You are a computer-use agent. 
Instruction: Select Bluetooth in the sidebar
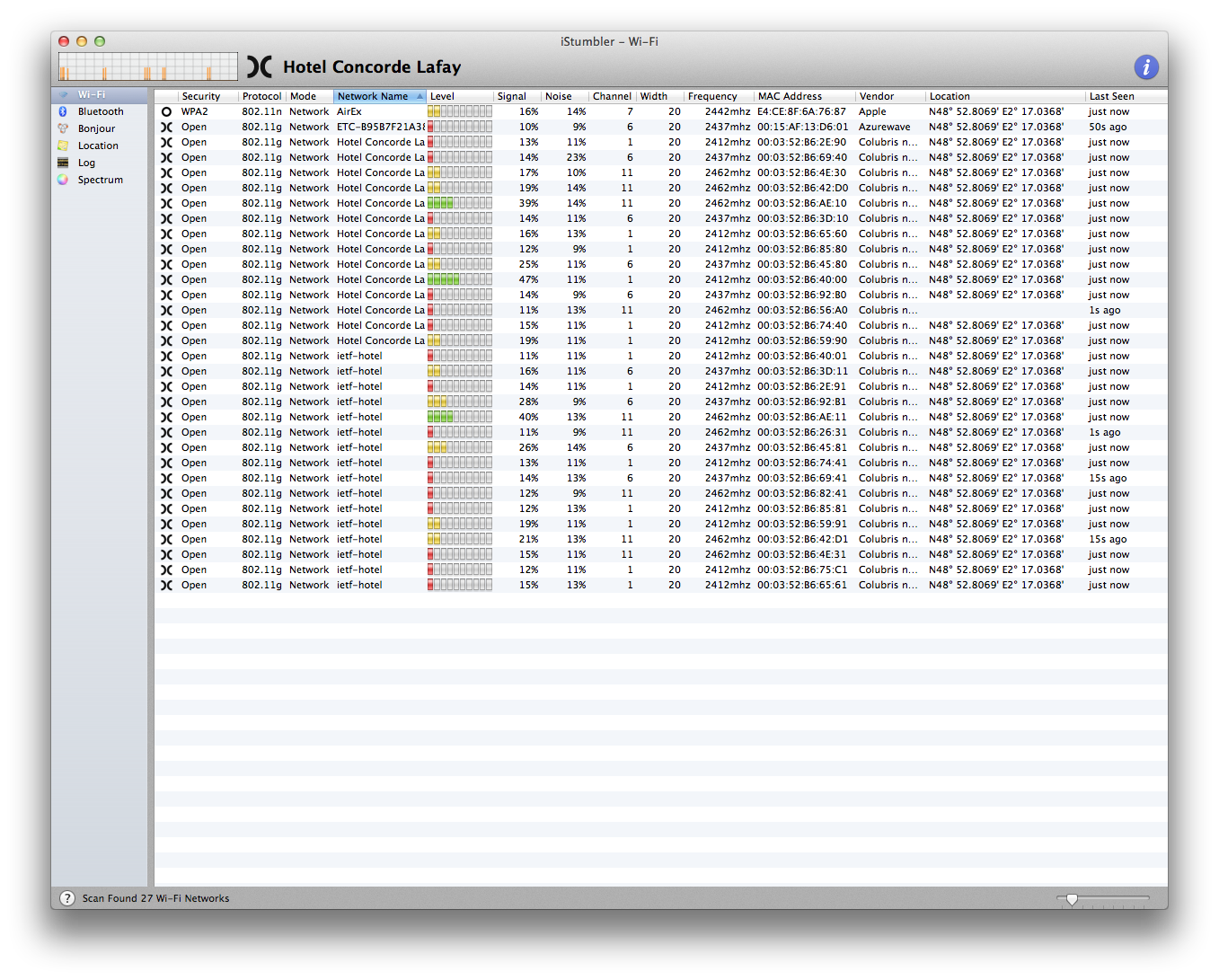[x=101, y=111]
